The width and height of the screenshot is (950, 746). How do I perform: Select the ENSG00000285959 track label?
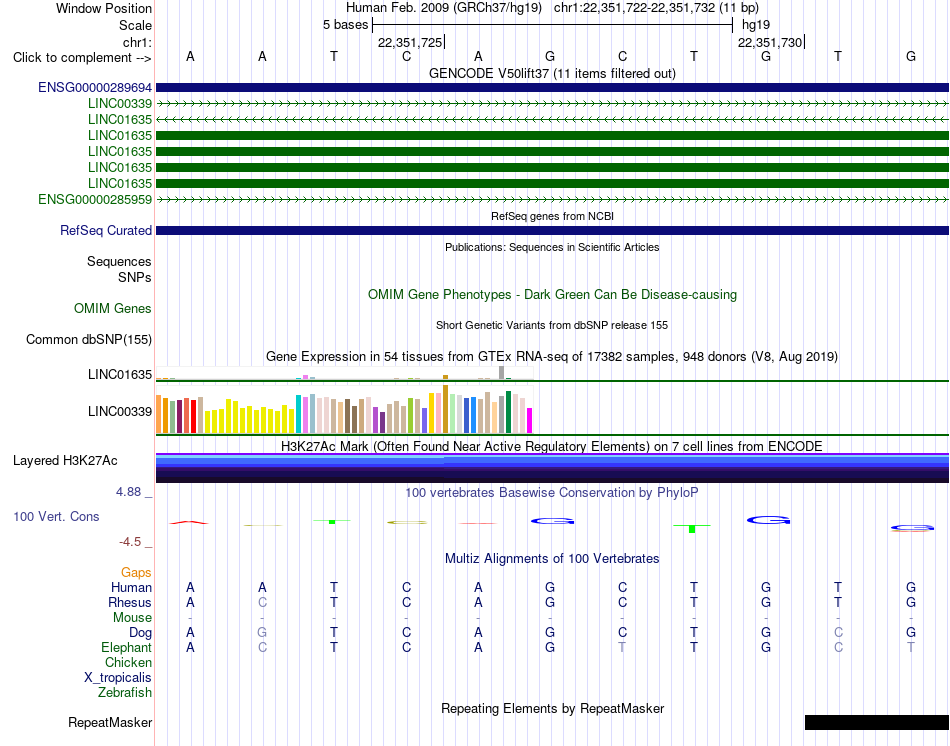[95, 199]
